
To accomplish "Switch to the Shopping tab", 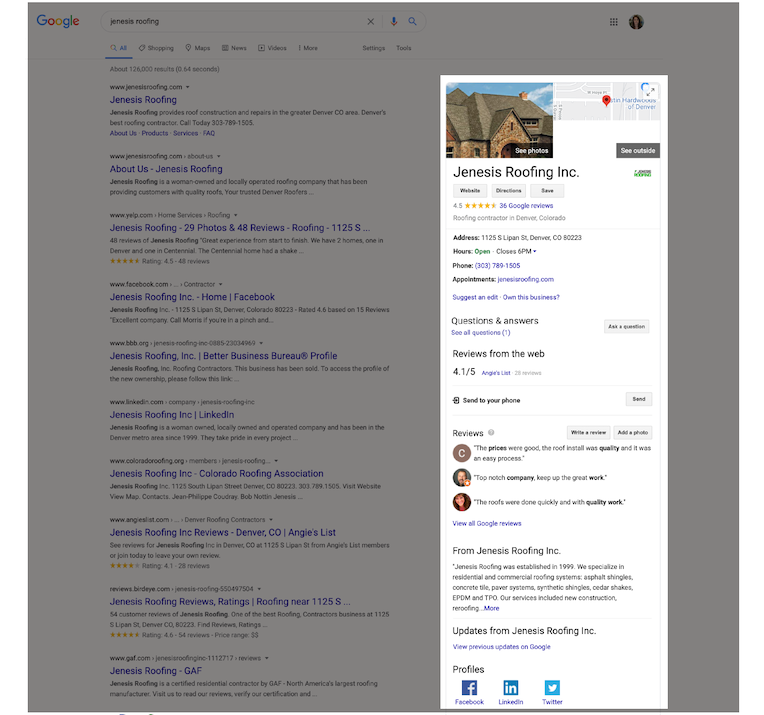I will point(156,48).
